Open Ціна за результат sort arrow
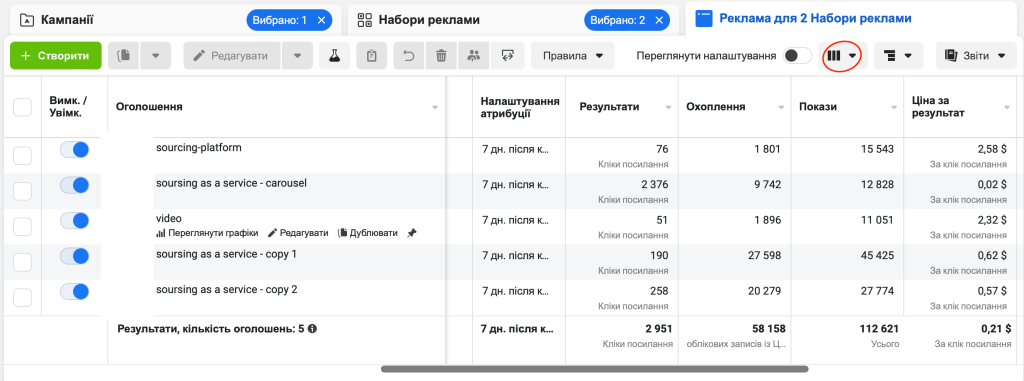 point(1007,107)
